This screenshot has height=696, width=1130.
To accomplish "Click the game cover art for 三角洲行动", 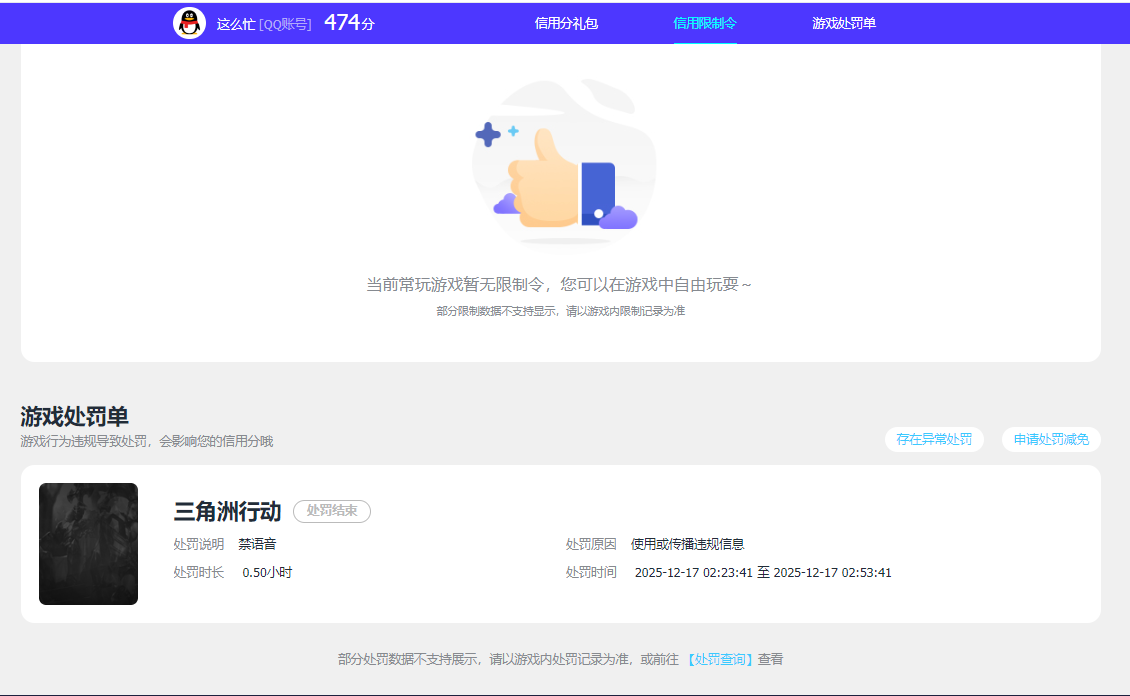I will (88, 543).
